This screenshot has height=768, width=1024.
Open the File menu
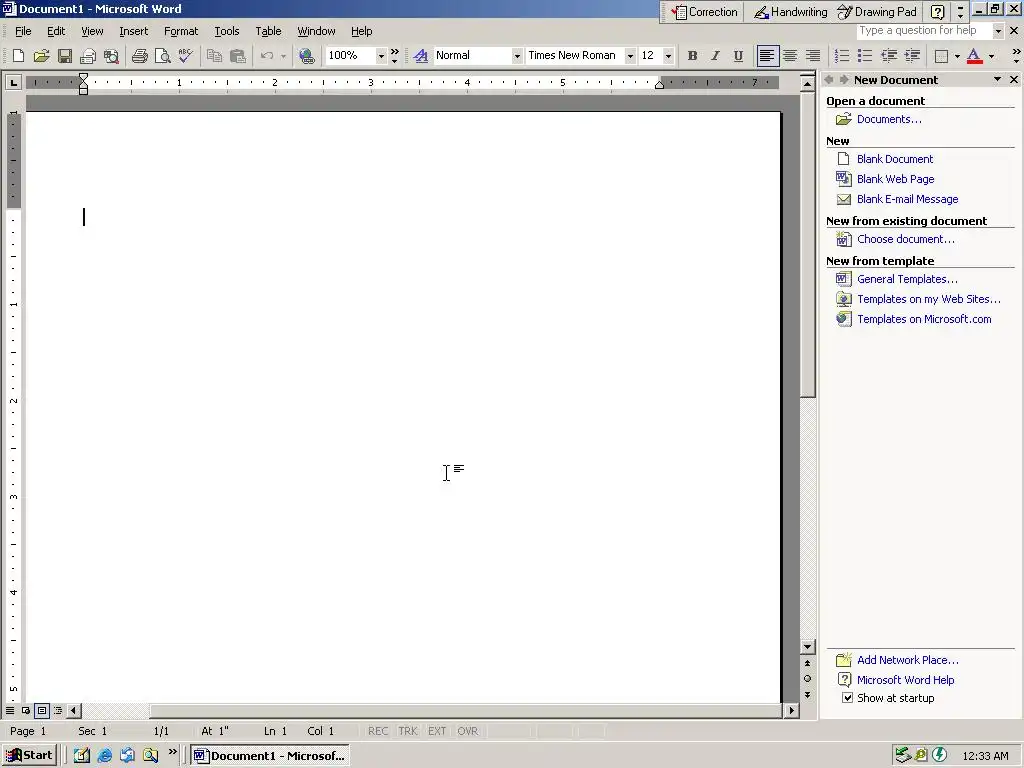[23, 31]
